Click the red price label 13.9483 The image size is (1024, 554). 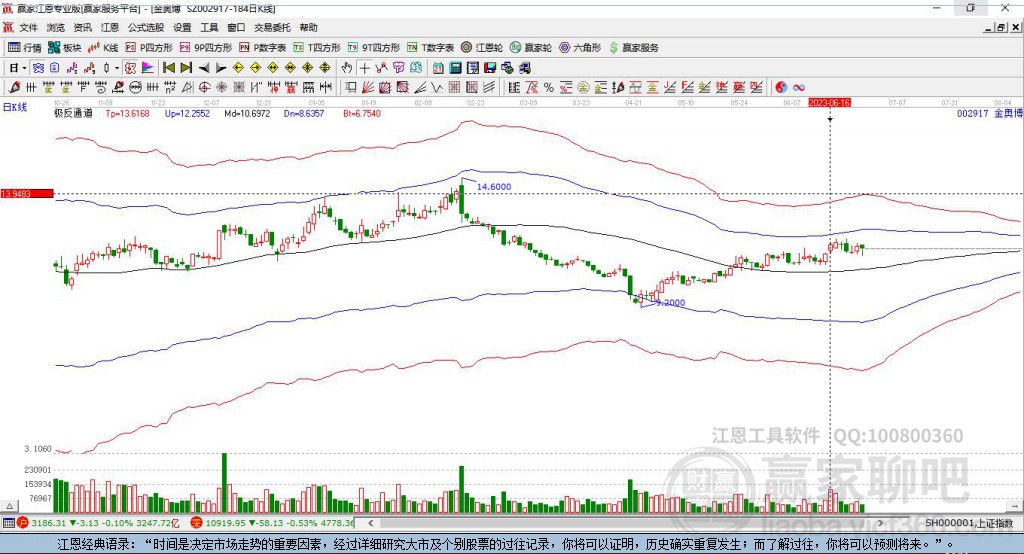click(27, 193)
